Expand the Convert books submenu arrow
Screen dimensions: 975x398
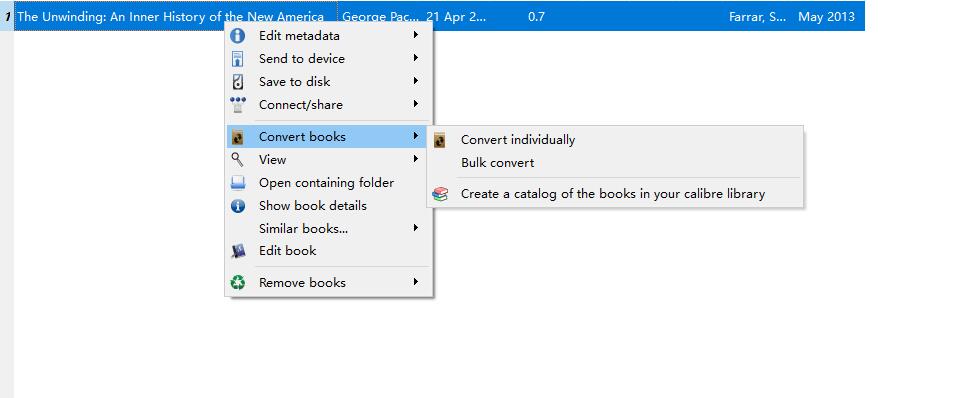[x=415, y=136]
